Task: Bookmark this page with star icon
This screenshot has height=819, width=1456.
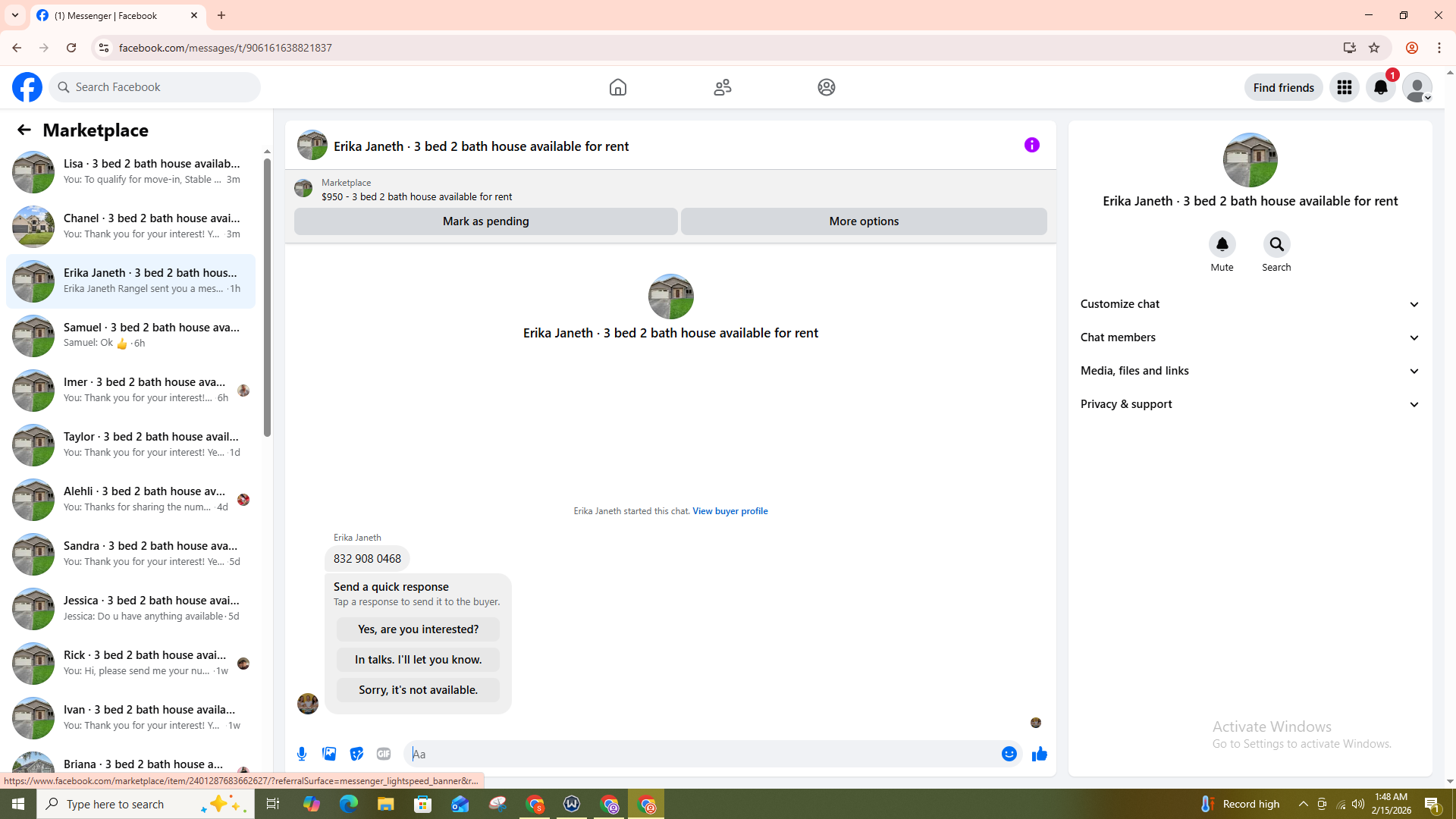Action: point(1374,48)
